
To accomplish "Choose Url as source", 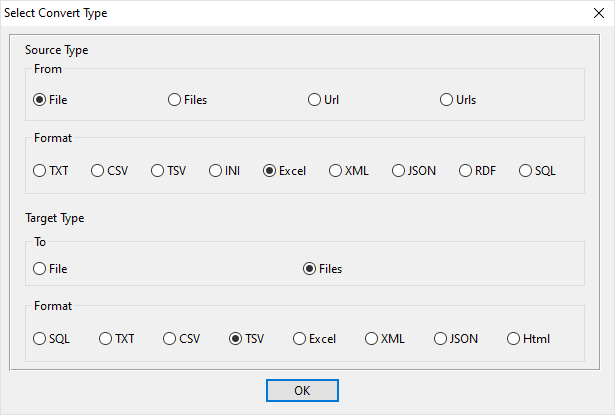I will 315,100.
